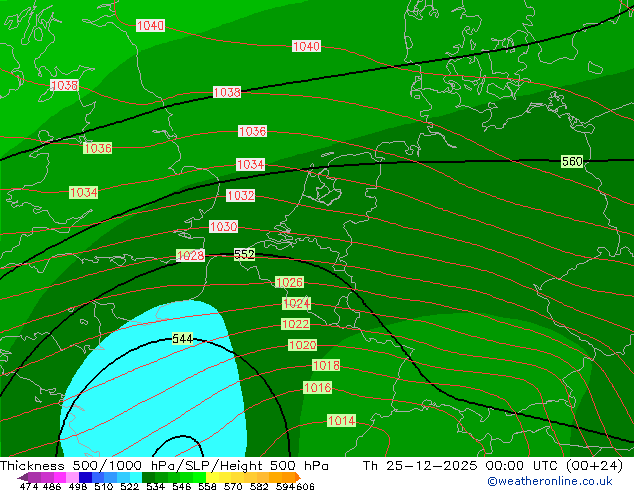
Task: Click the 1026 isobar label
Action: click(x=289, y=282)
